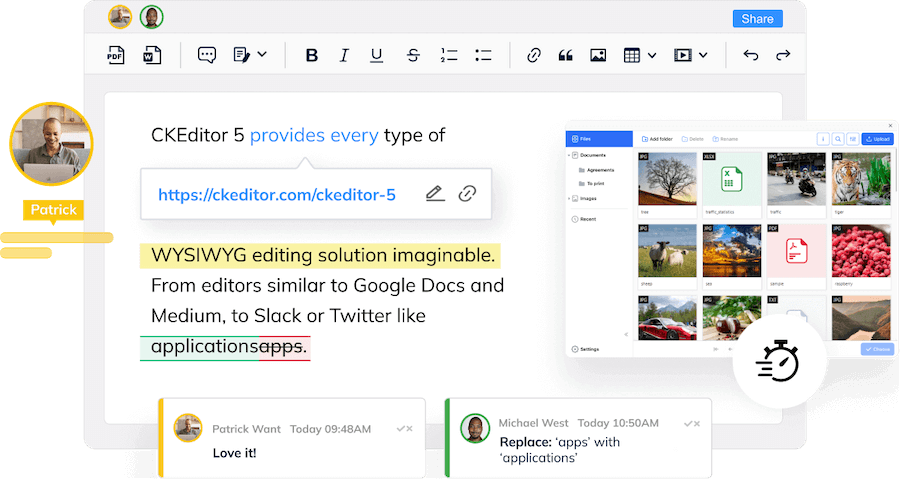Select the tiger image thumbnail
The image size is (900, 479).
point(860,179)
